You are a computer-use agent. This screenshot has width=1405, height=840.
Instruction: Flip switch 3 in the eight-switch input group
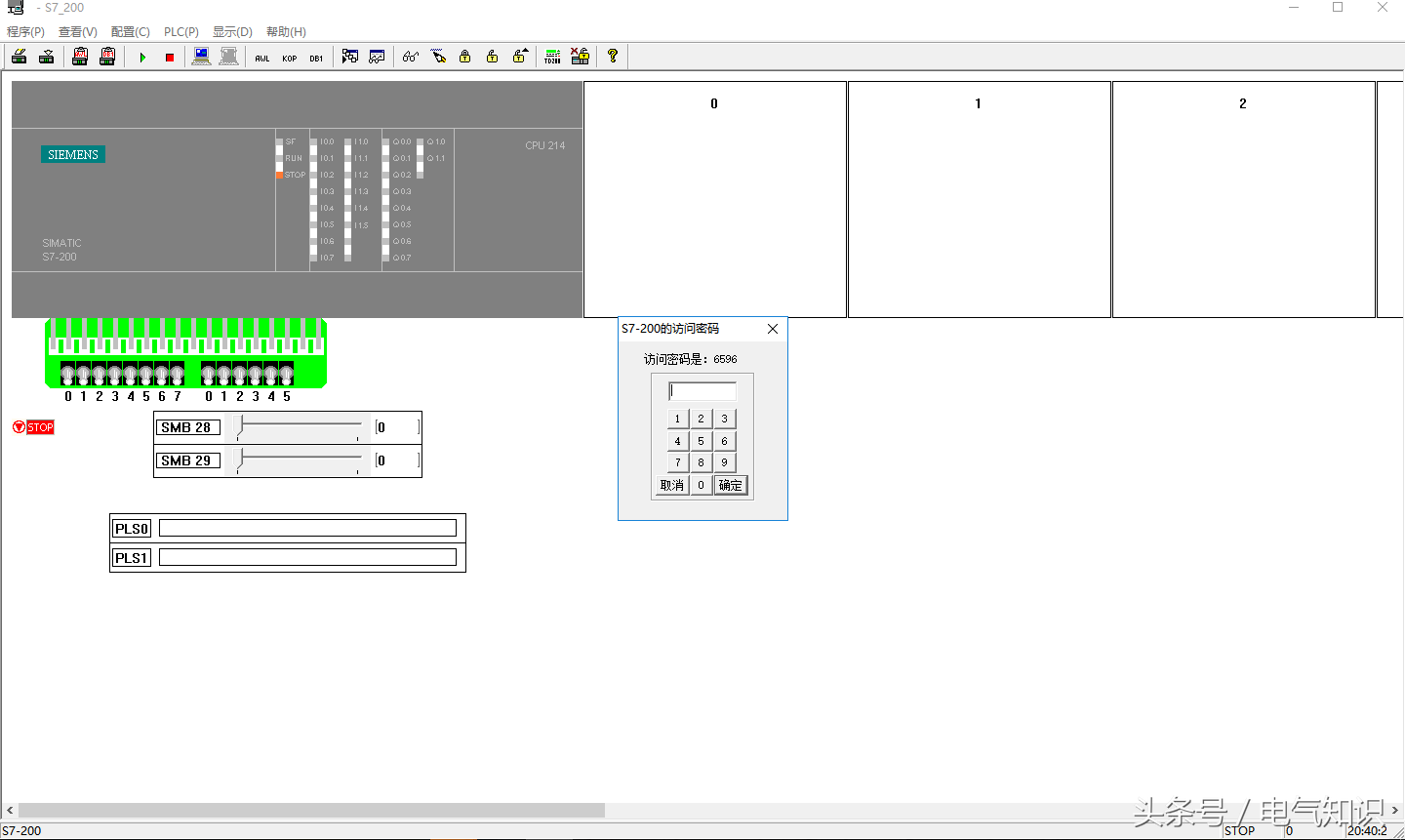[114, 374]
